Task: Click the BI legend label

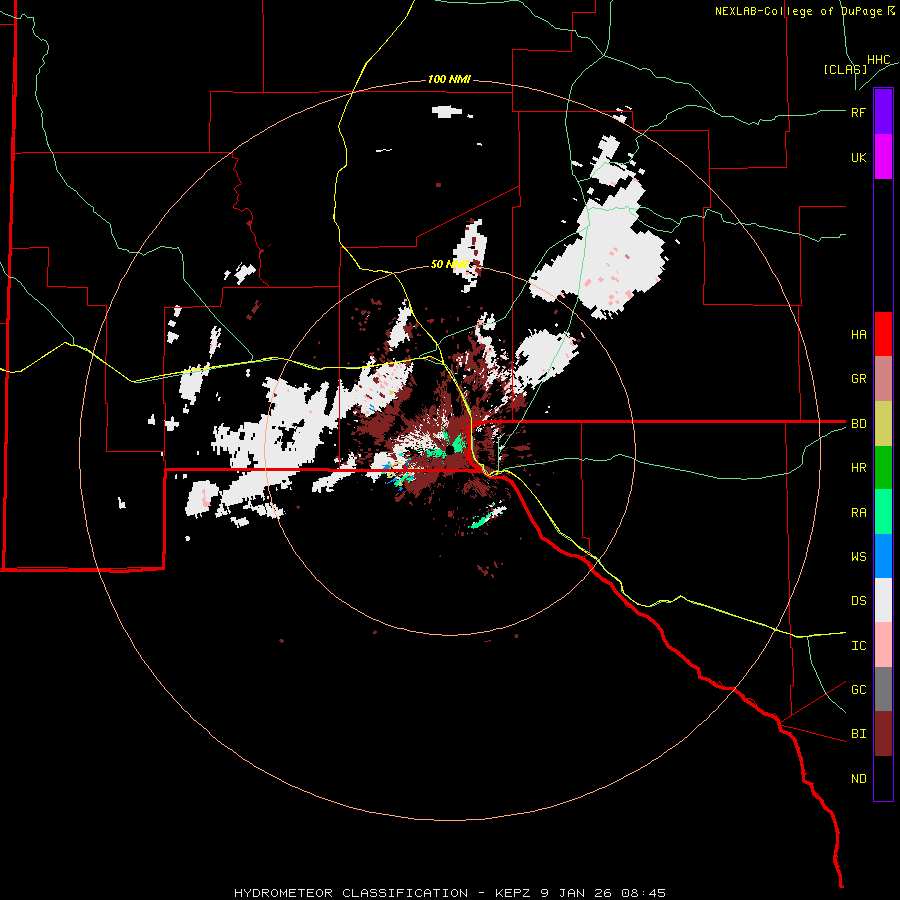Action: point(858,734)
